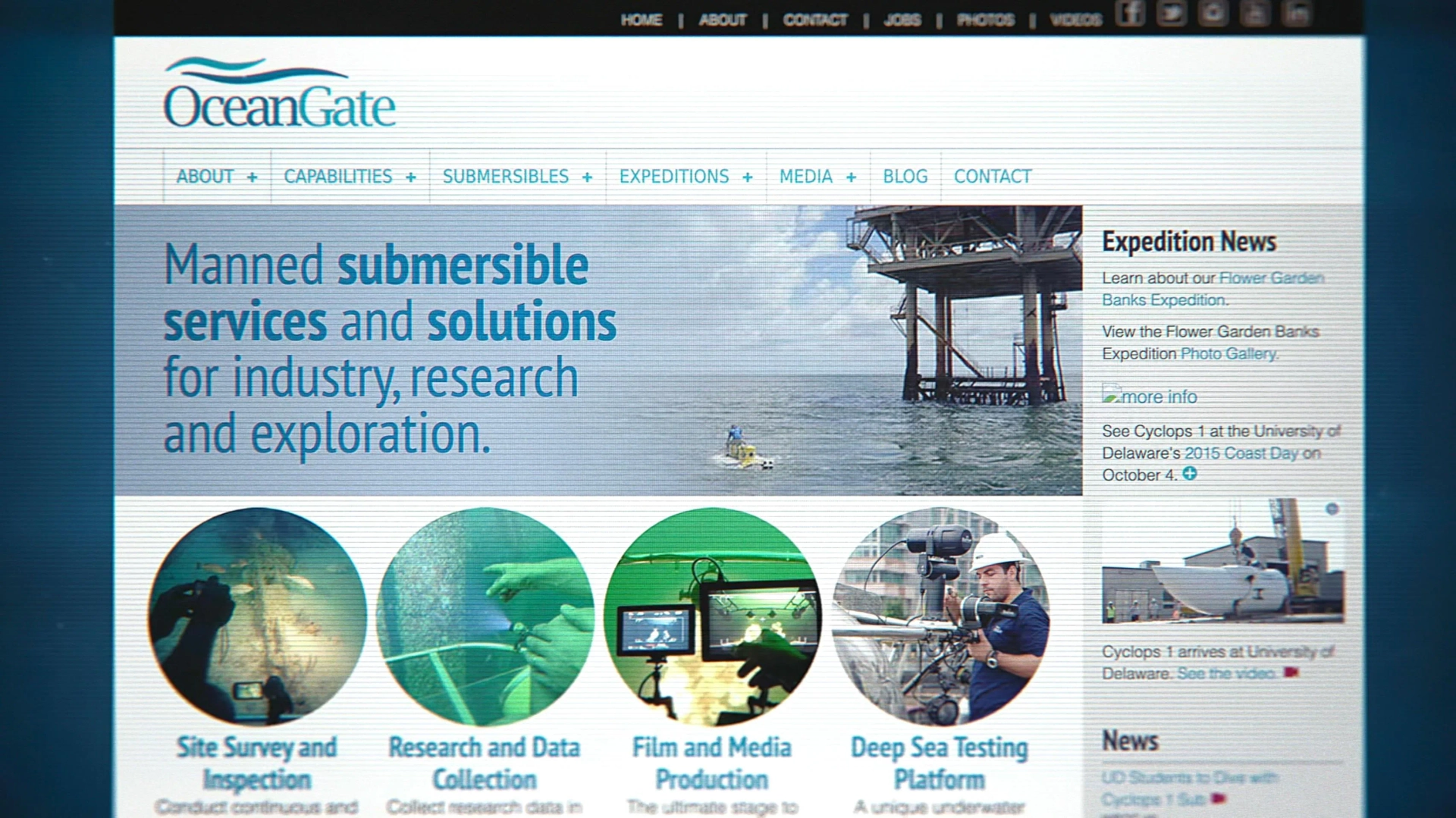The width and height of the screenshot is (1456, 818).
Task: Open the EXPEDITIONS navigation item
Action: pos(674,177)
